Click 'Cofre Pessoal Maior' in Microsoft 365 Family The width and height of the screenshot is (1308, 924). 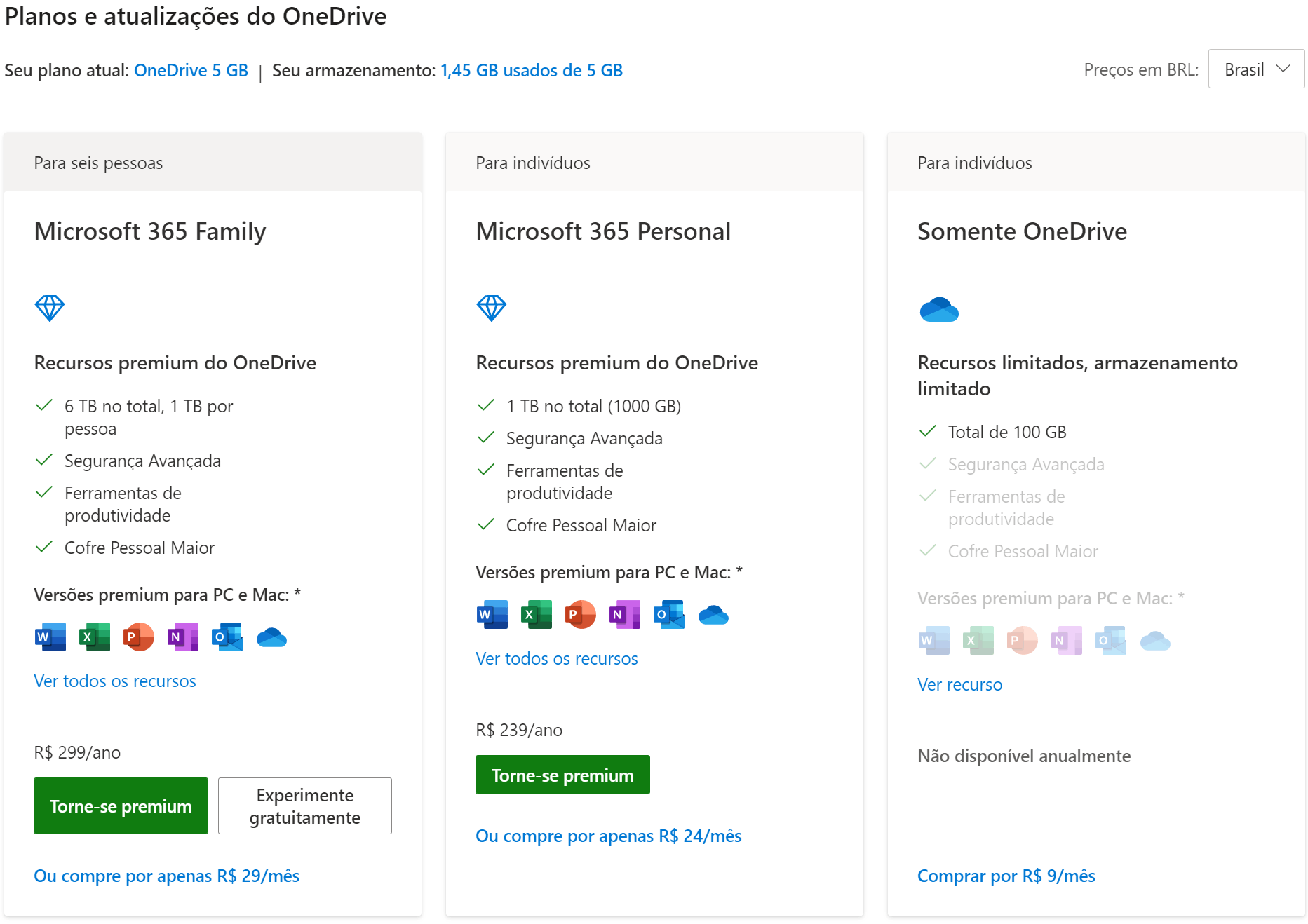[x=140, y=548]
